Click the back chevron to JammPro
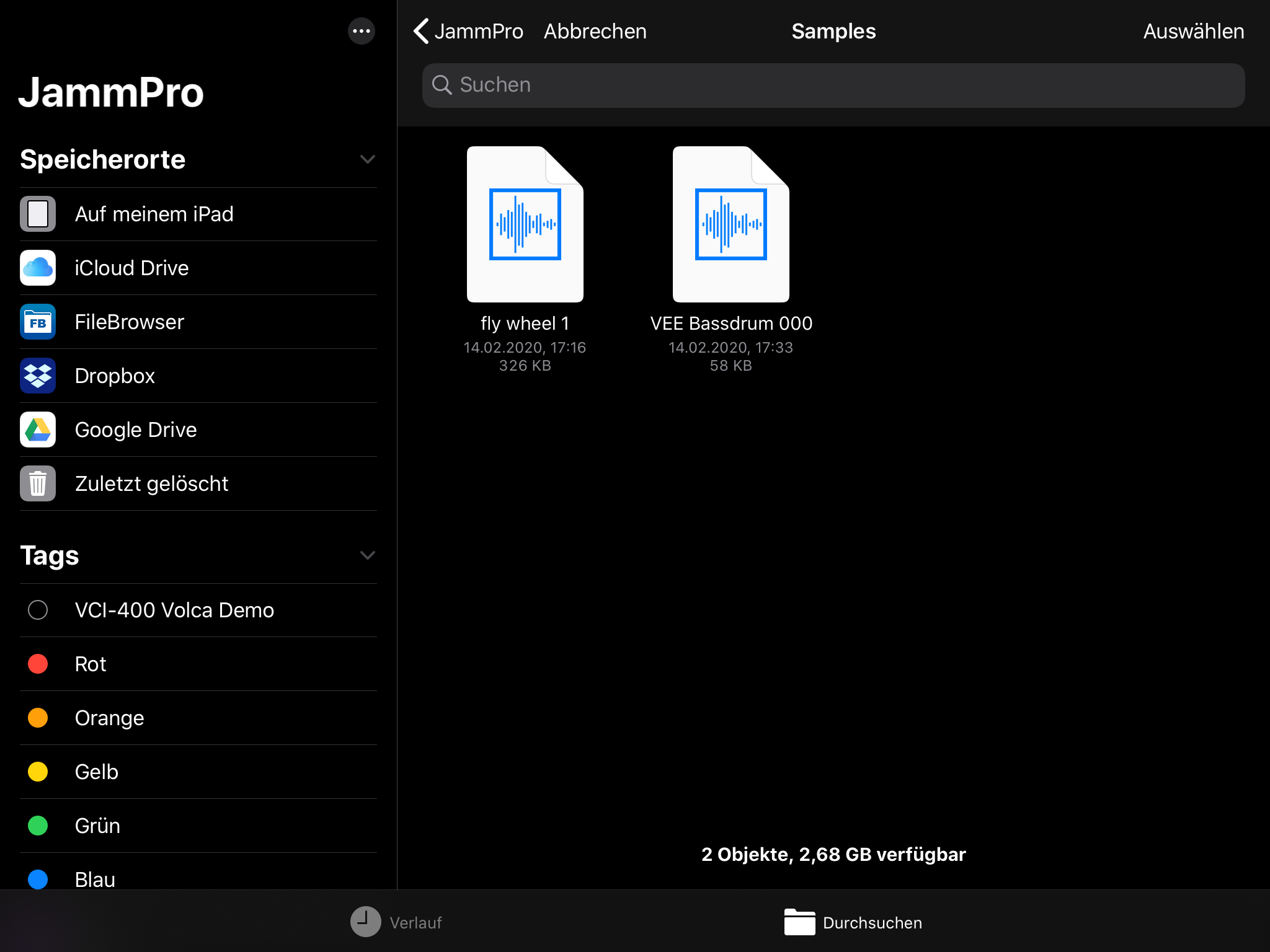Viewport: 1270px width, 952px height. click(x=422, y=31)
